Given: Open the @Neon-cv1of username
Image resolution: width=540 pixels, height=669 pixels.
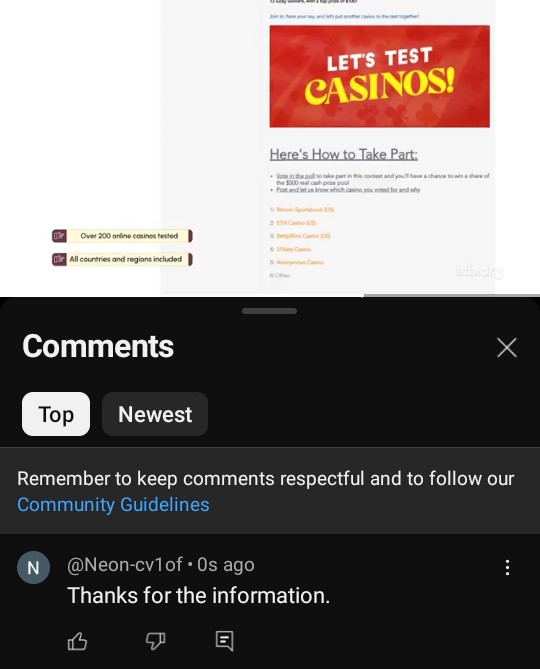Looking at the screenshot, I should tap(125, 564).
